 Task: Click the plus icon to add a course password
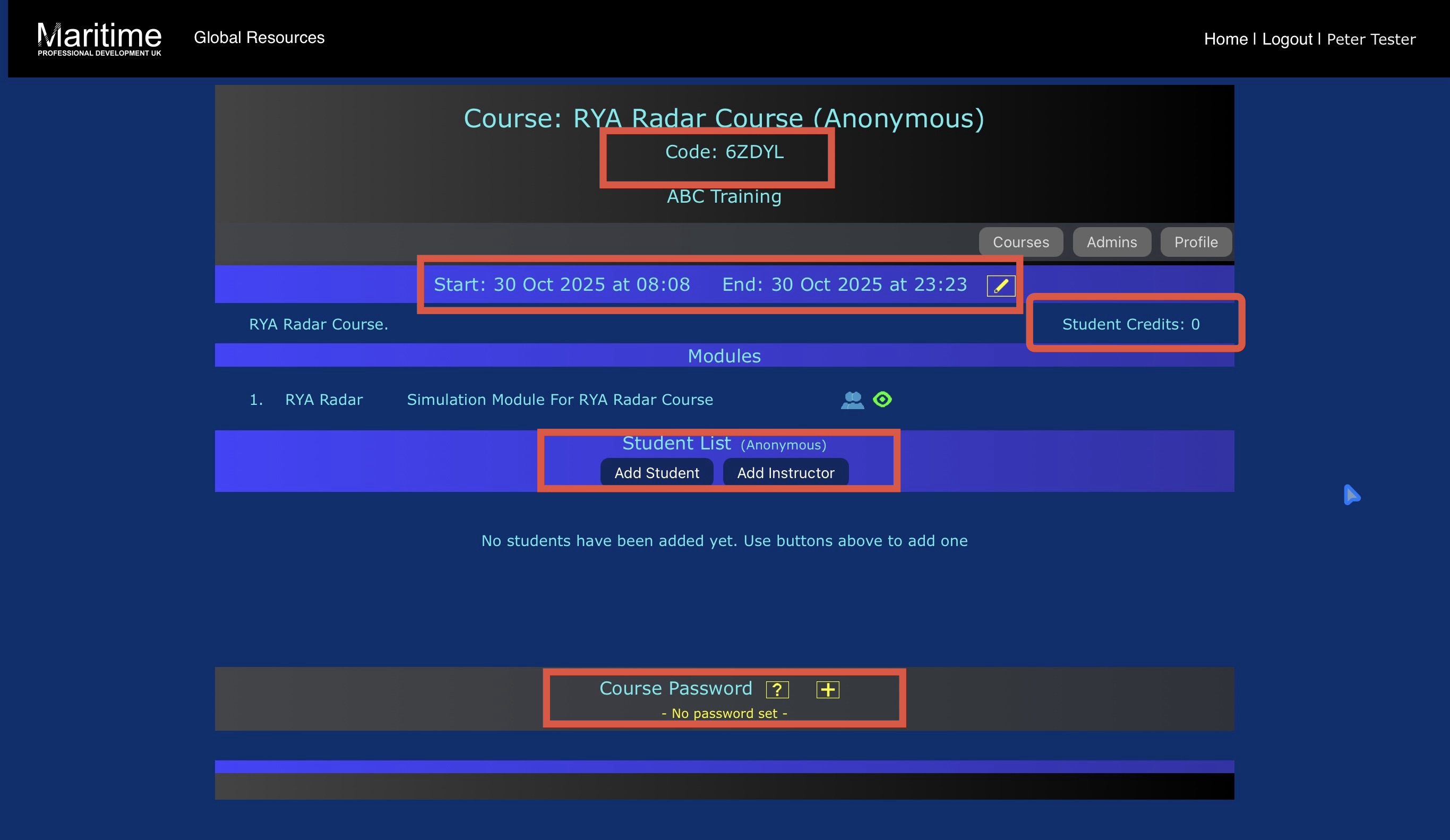[827, 689]
